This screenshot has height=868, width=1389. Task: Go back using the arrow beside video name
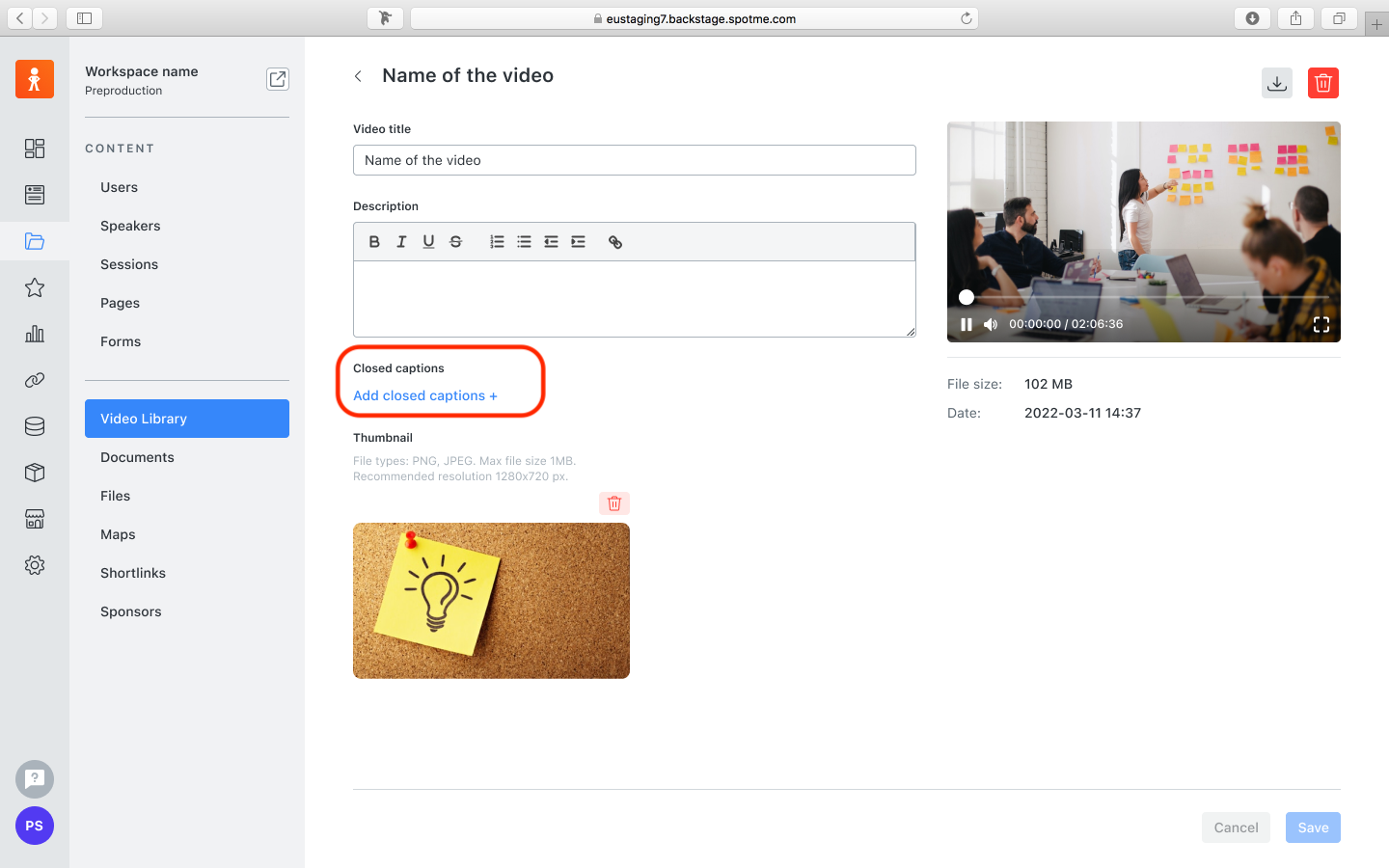coord(358,76)
